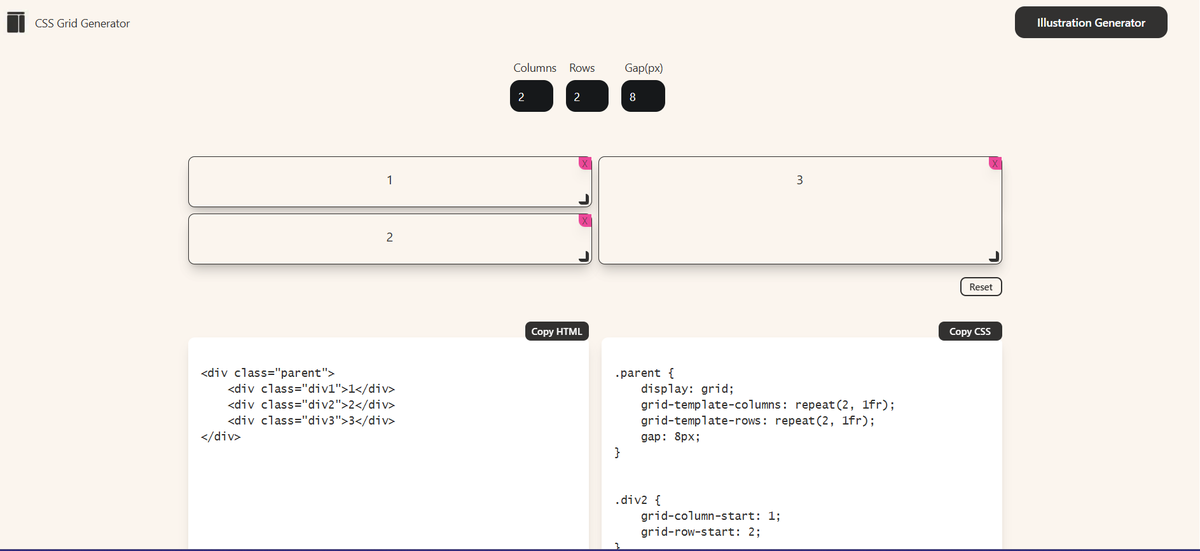Screen dimensions: 1200x551
Task: Remove grid cell 3 with its pink X
Action: [x=995, y=163]
